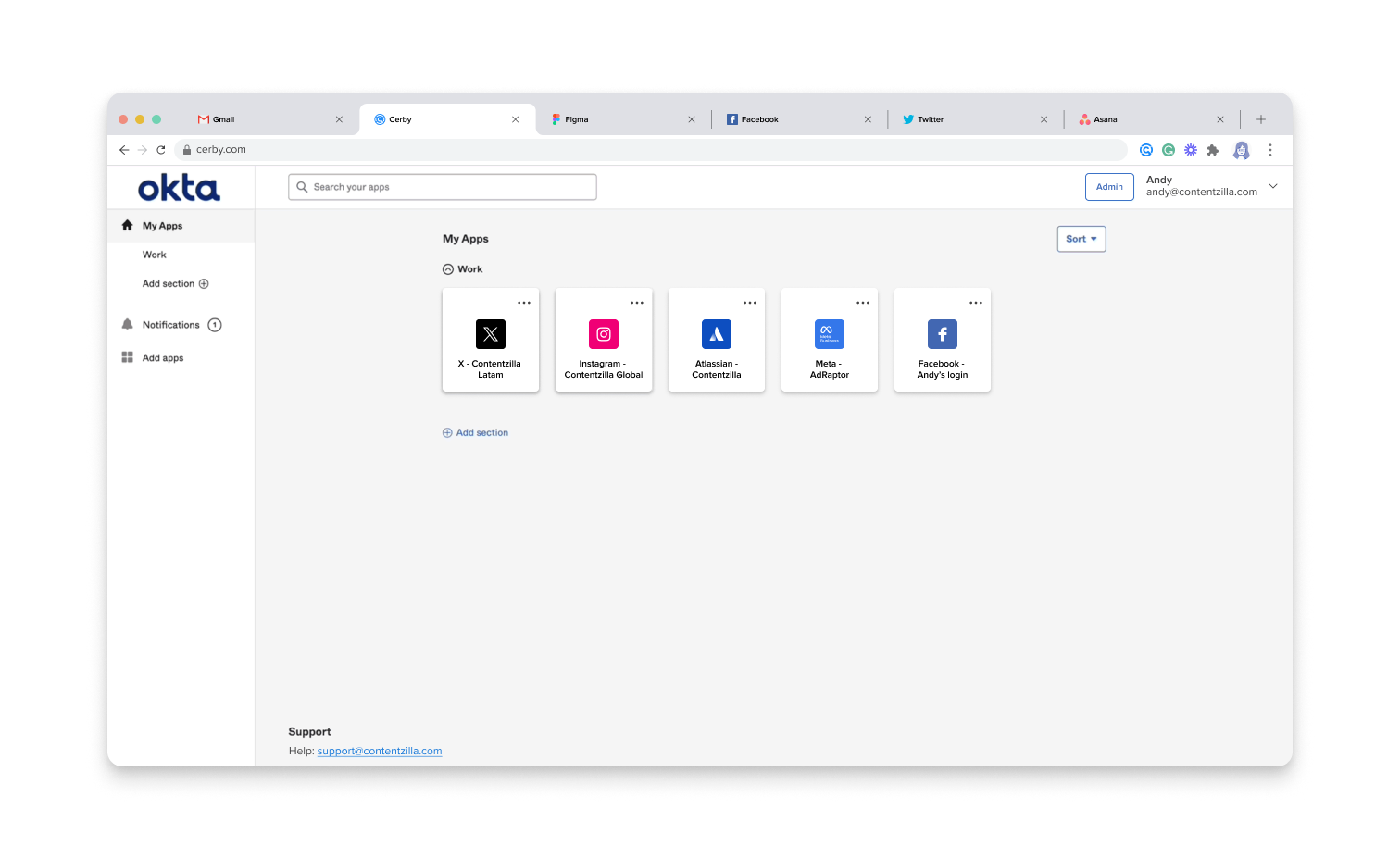Image resolution: width=1400 pixels, height=859 pixels.
Task: Click the support@contentzilla.com link
Action: click(x=380, y=751)
